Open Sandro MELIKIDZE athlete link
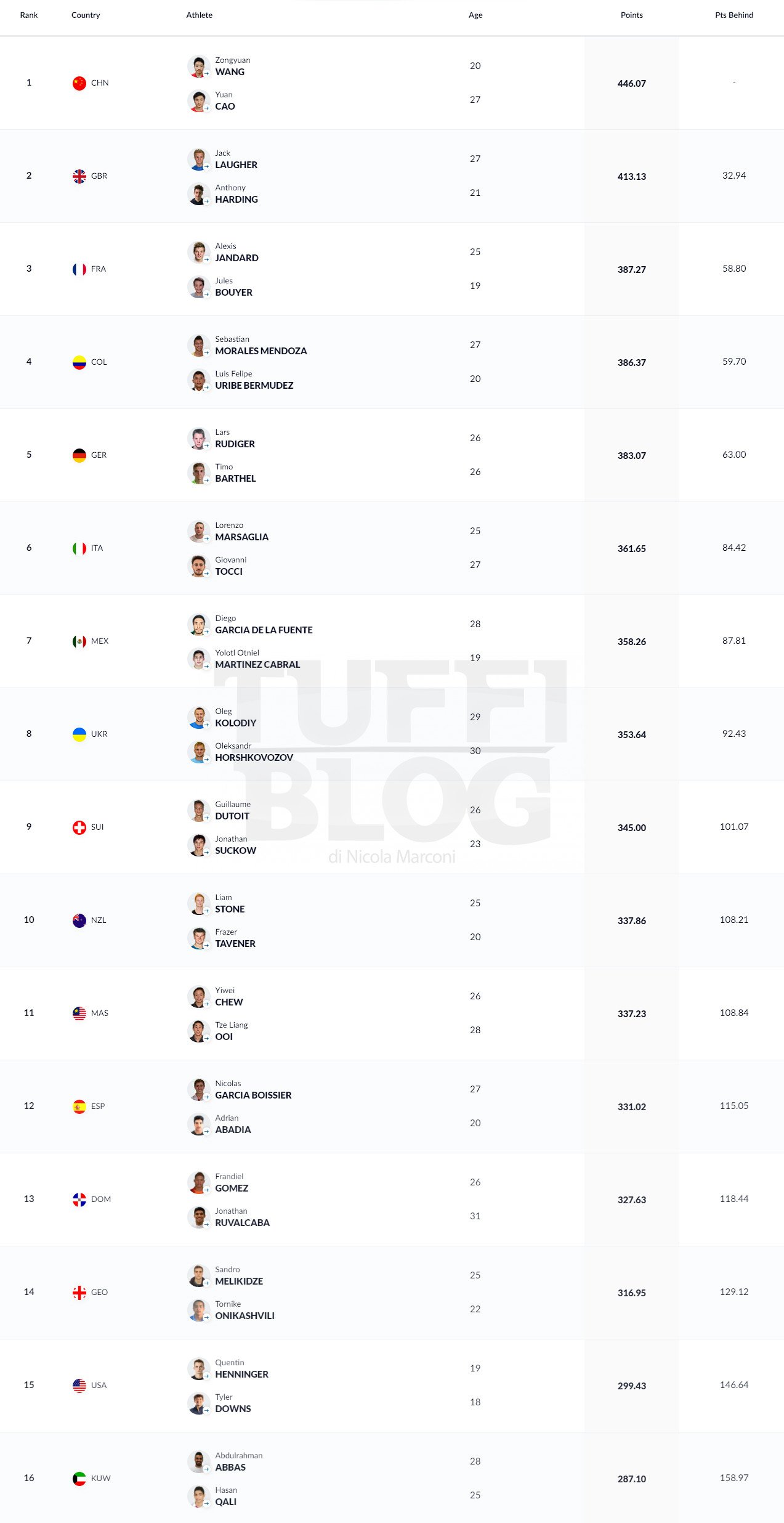 pos(239,1276)
